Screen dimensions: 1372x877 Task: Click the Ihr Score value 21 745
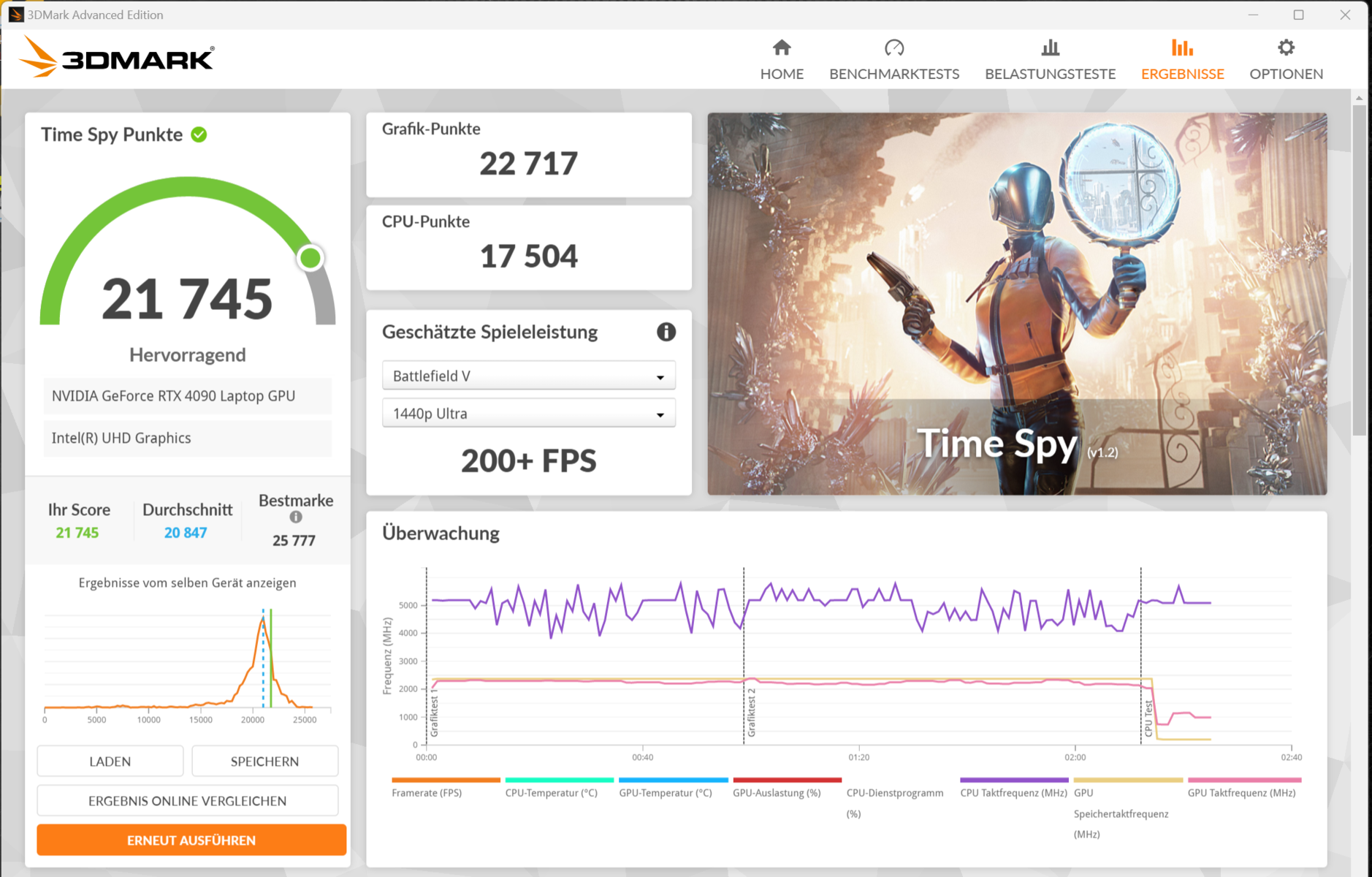pyautogui.click(x=77, y=533)
